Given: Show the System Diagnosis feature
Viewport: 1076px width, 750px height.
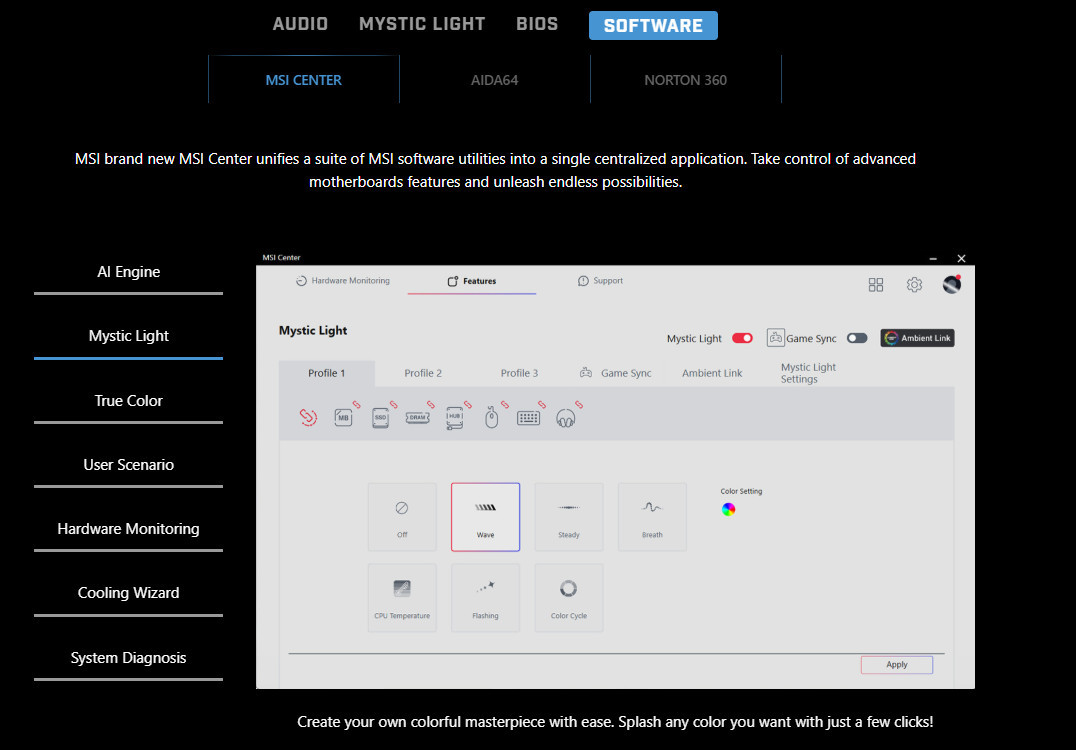Looking at the screenshot, I should click(128, 658).
